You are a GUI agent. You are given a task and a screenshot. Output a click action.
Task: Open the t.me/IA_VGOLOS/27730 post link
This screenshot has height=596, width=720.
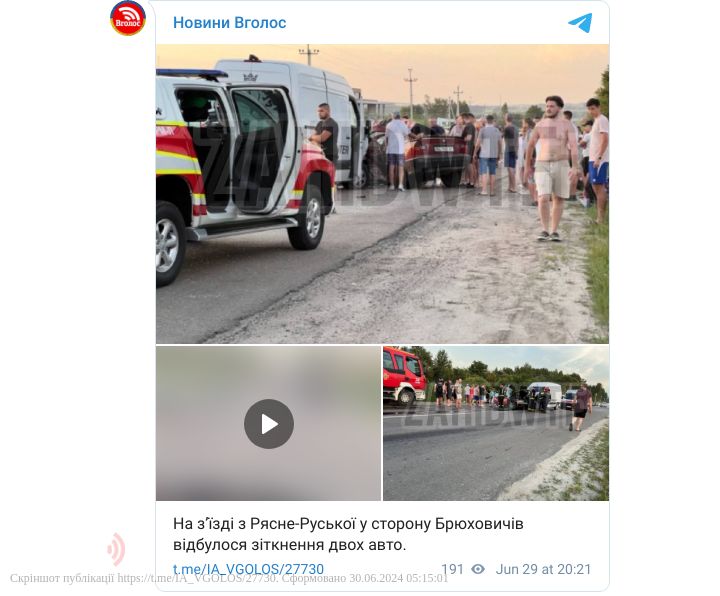point(248,569)
